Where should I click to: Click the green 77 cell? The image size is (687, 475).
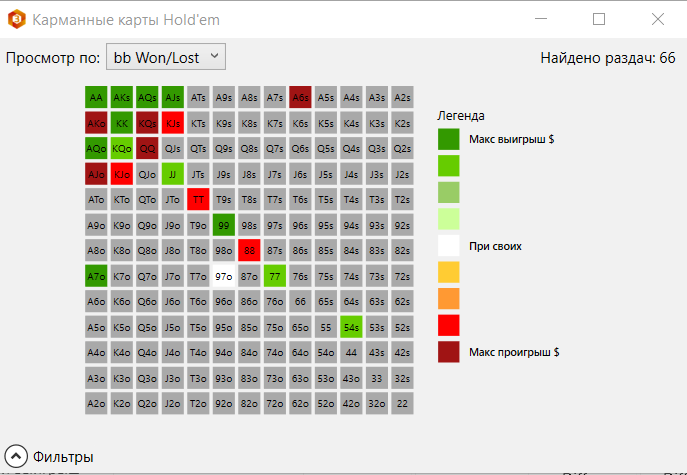pyautogui.click(x=275, y=276)
